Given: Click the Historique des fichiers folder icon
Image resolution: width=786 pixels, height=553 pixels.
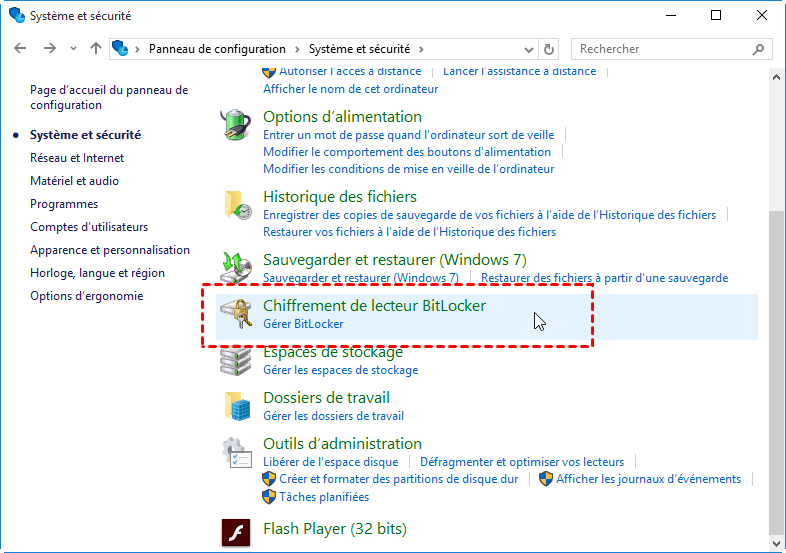Looking at the screenshot, I should (237, 205).
